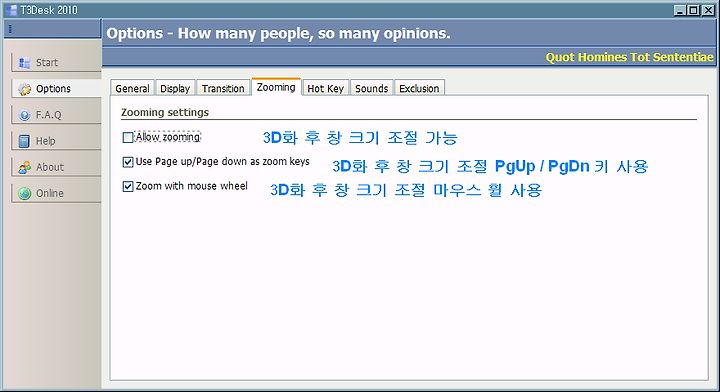This screenshot has width=720, height=392.
Task: Open the Transition tab
Action: pyautogui.click(x=223, y=88)
